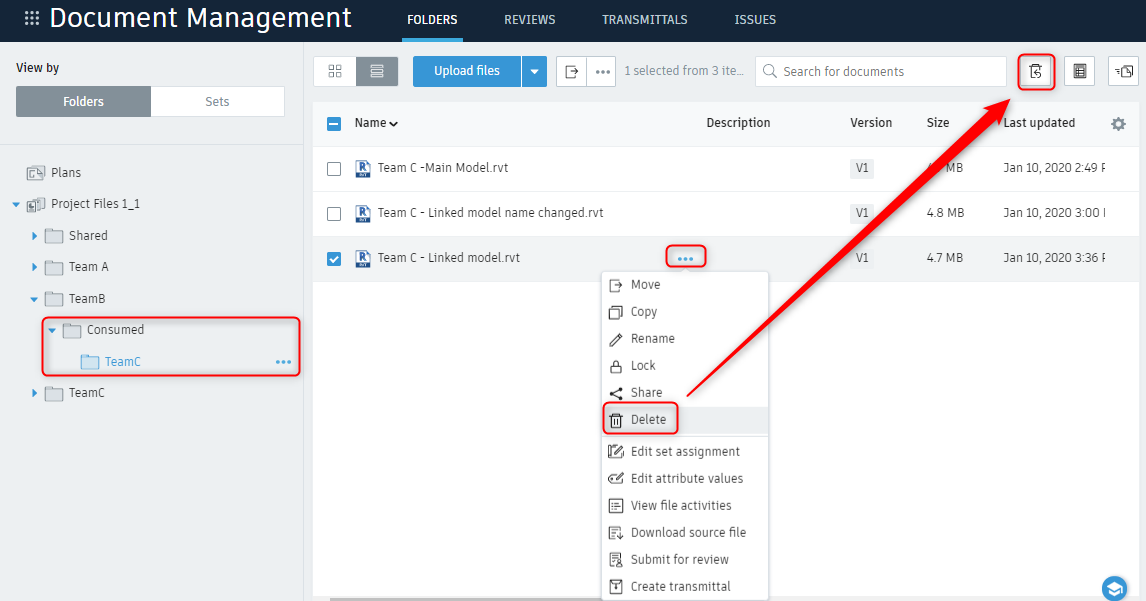This screenshot has height=601, width=1146.
Task: Select the list view icon
Action: point(376,71)
